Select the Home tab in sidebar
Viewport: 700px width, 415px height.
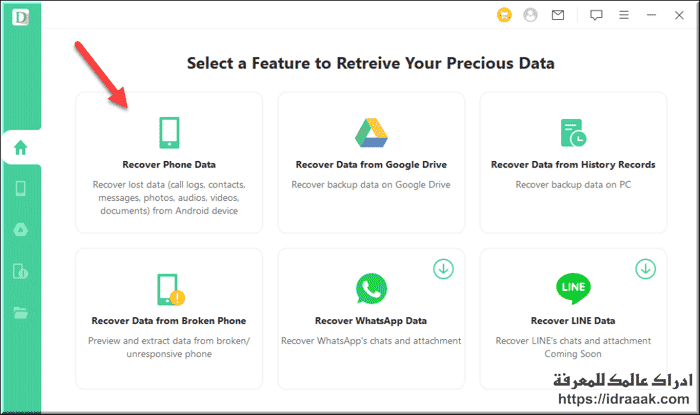(x=21, y=147)
